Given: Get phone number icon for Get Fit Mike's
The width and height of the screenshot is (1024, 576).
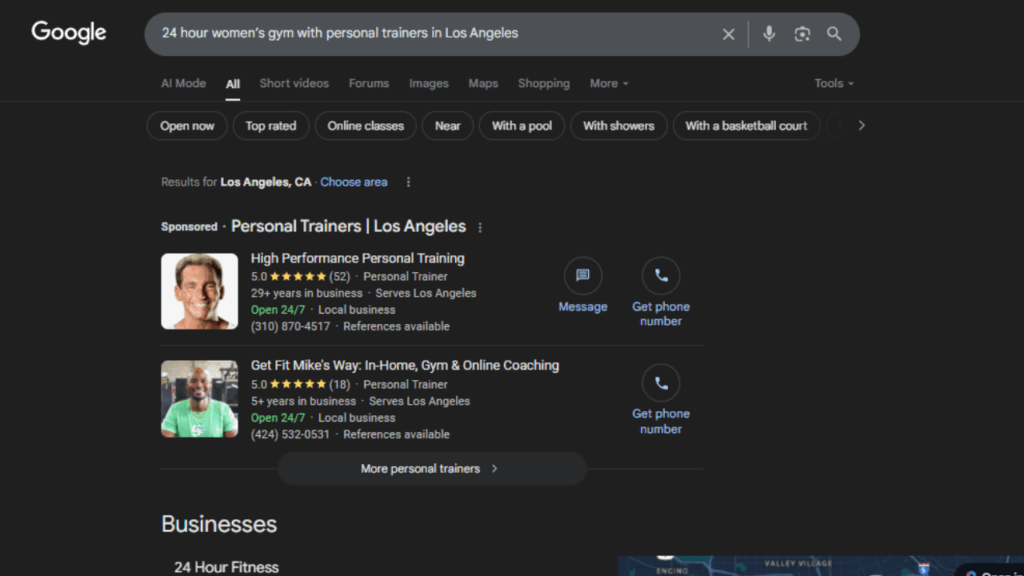Looking at the screenshot, I should pos(661,383).
